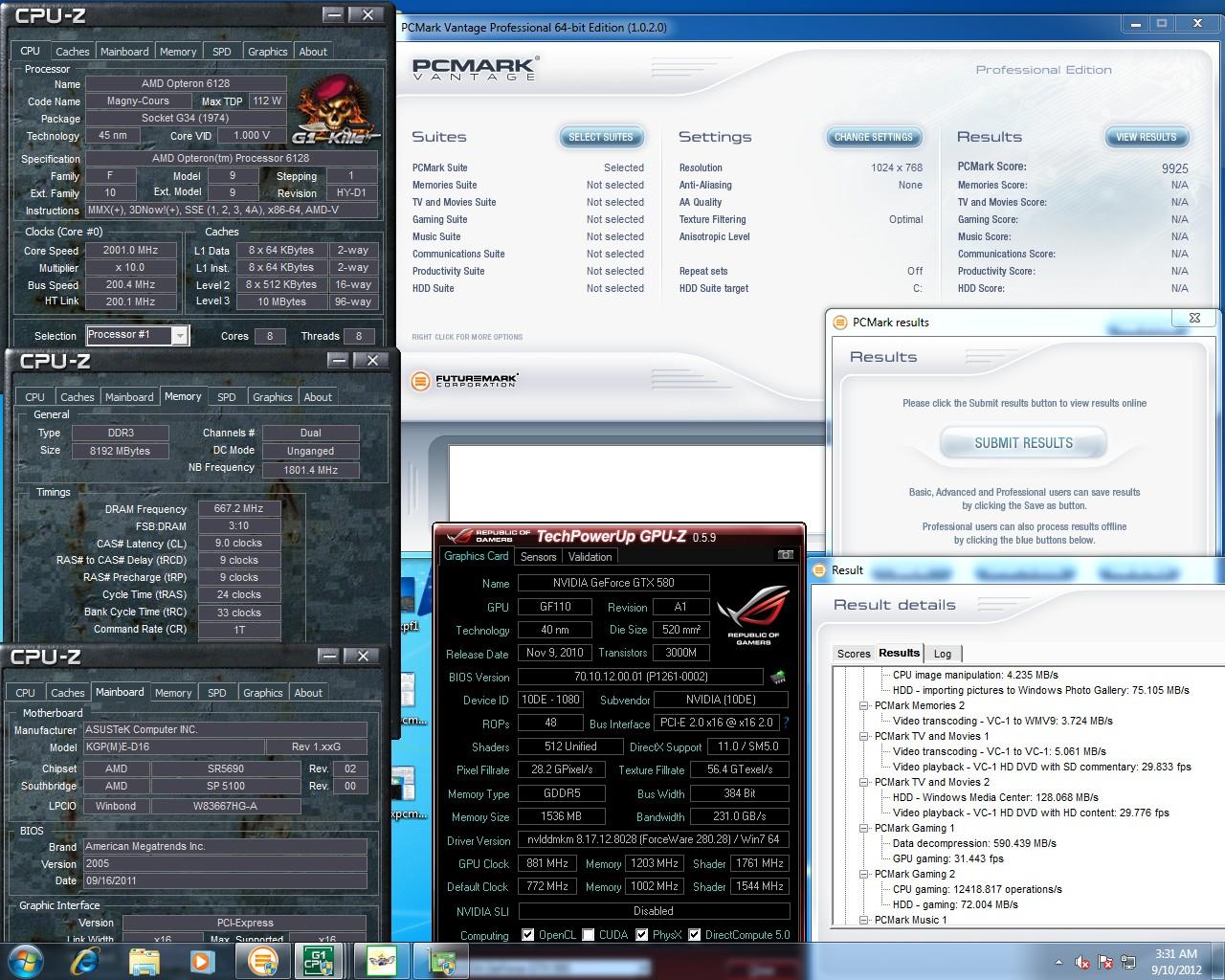Viewport: 1225px width, 980px height.
Task: Open the Processor #1 selection dropdown
Action: coord(178,335)
